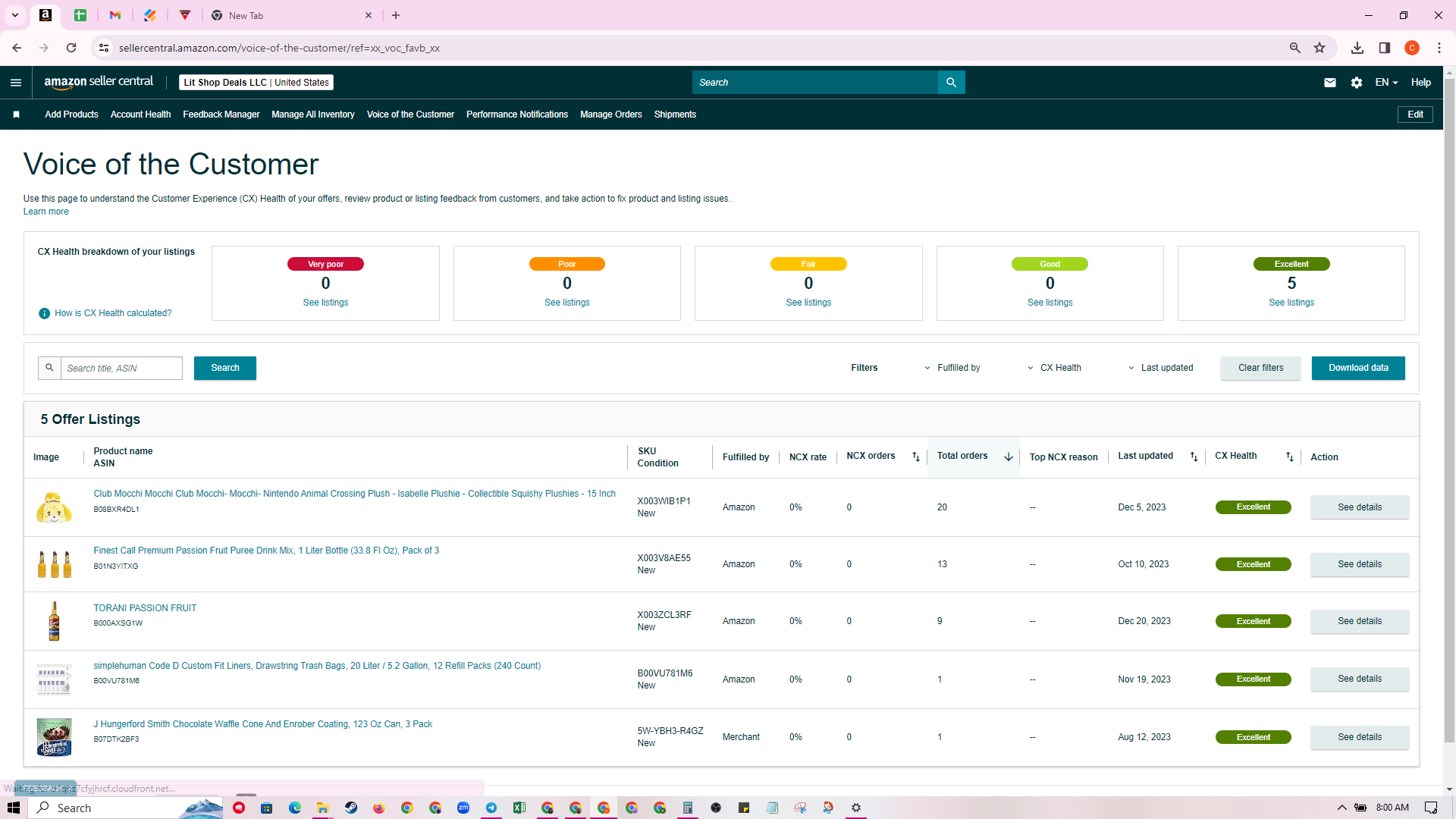Image resolution: width=1456 pixels, height=819 pixels.
Task: Sort listings by Total orders arrow
Action: pos(1009,457)
